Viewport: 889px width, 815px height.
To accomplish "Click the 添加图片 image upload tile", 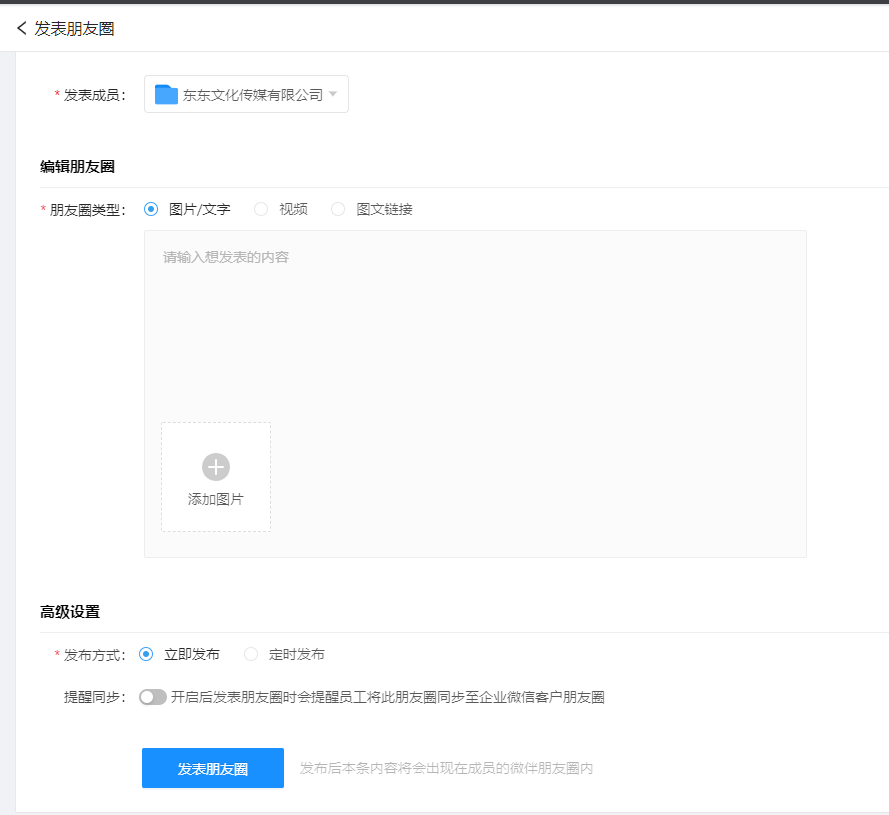I will (215, 476).
